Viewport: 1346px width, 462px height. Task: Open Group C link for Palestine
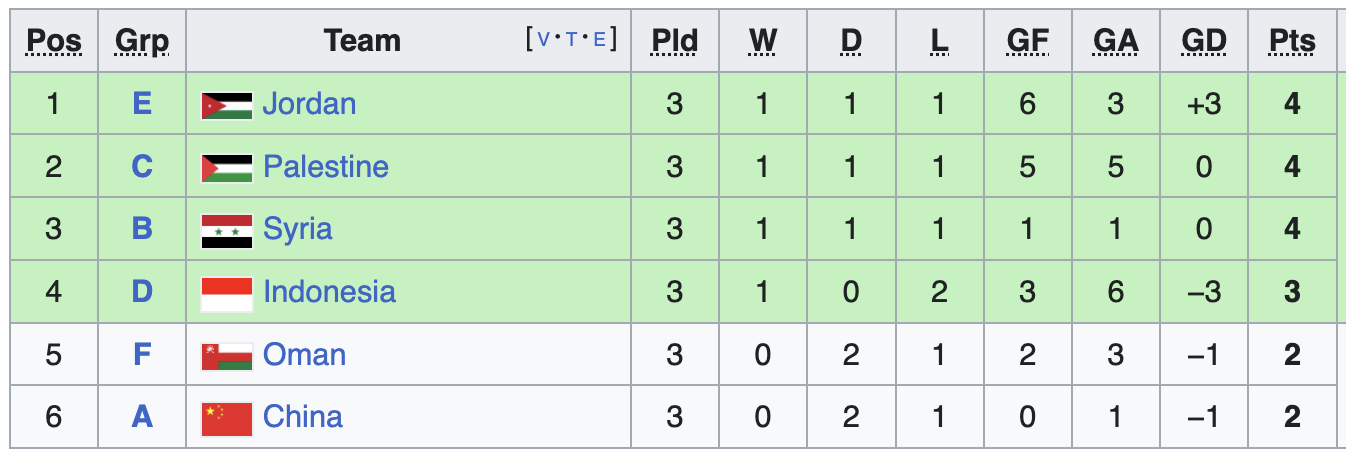(x=142, y=167)
